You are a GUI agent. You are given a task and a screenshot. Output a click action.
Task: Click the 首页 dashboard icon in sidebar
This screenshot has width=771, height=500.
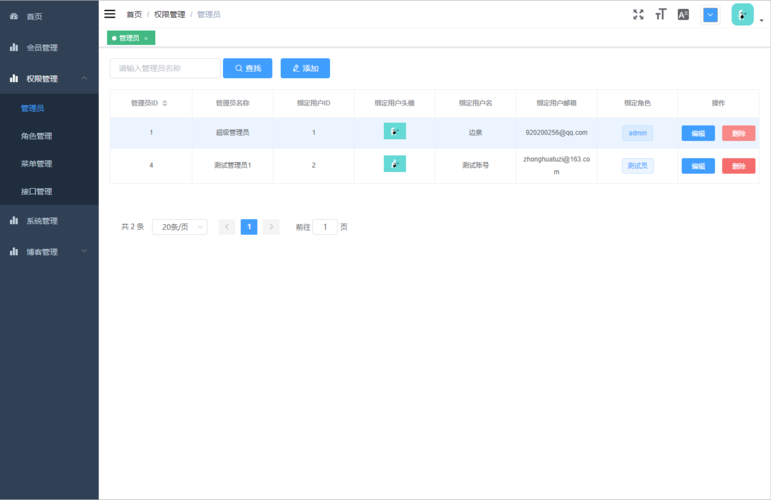click(x=14, y=16)
